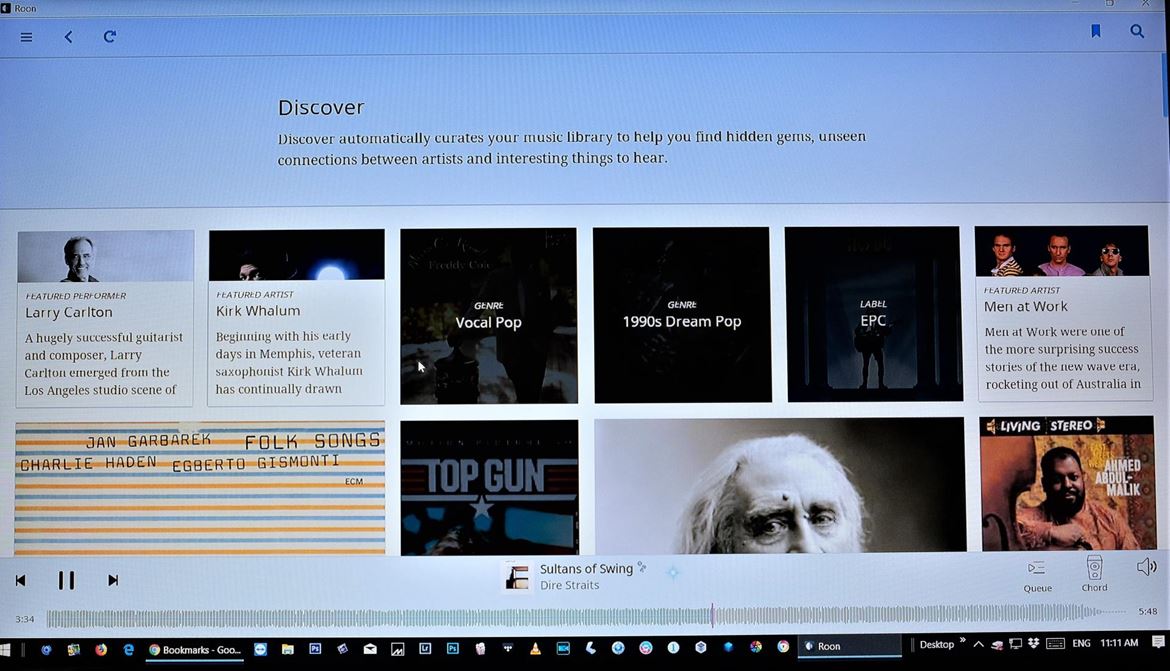Image resolution: width=1170 pixels, height=671 pixels.
Task: Launch Firefox from the taskbar
Action: 101,649
